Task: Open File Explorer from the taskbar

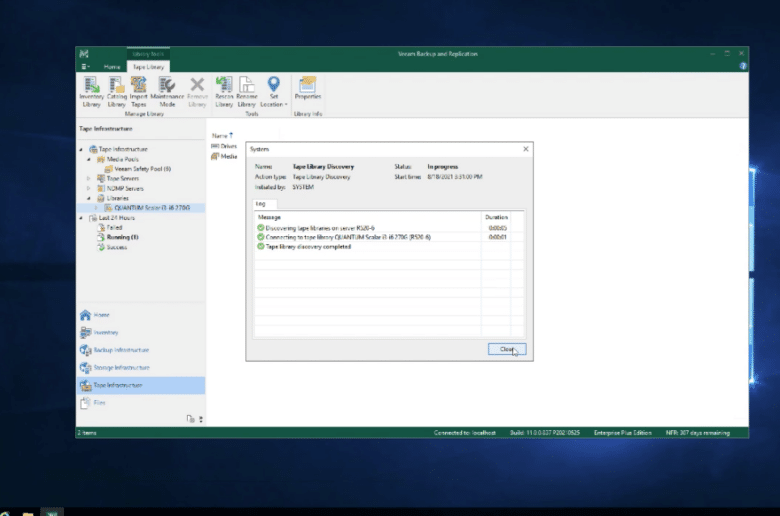Action: point(28,513)
